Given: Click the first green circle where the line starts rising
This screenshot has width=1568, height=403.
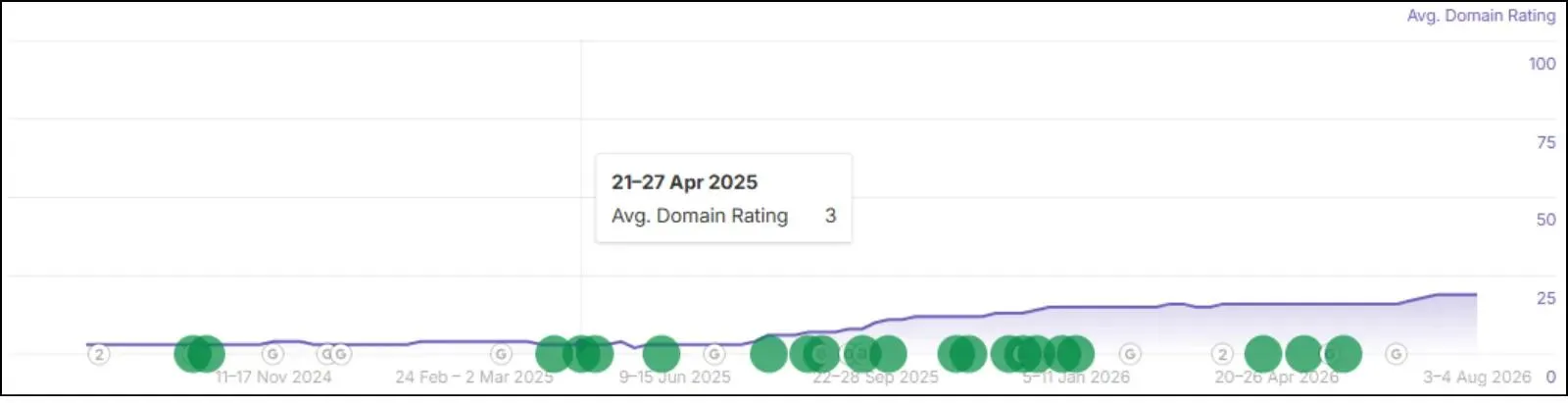Looking at the screenshot, I should (x=768, y=354).
